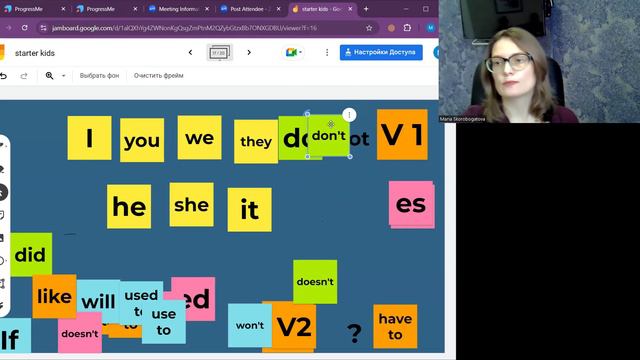Open Jamboard's three-dot more actions menu
The height and width of the screenshot is (360, 640).
(x=327, y=52)
